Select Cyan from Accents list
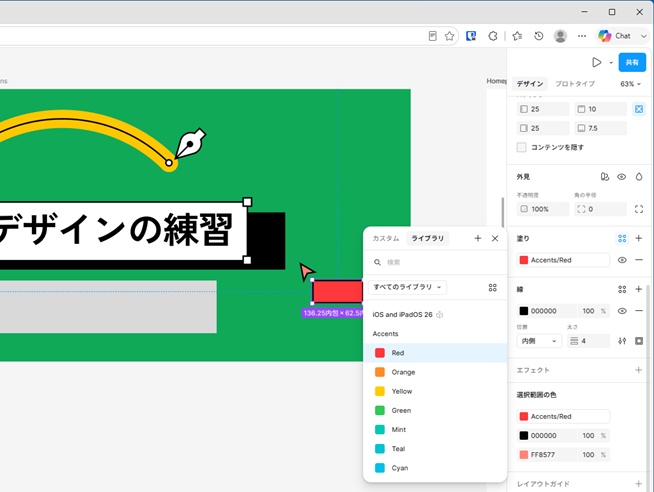 (435, 468)
